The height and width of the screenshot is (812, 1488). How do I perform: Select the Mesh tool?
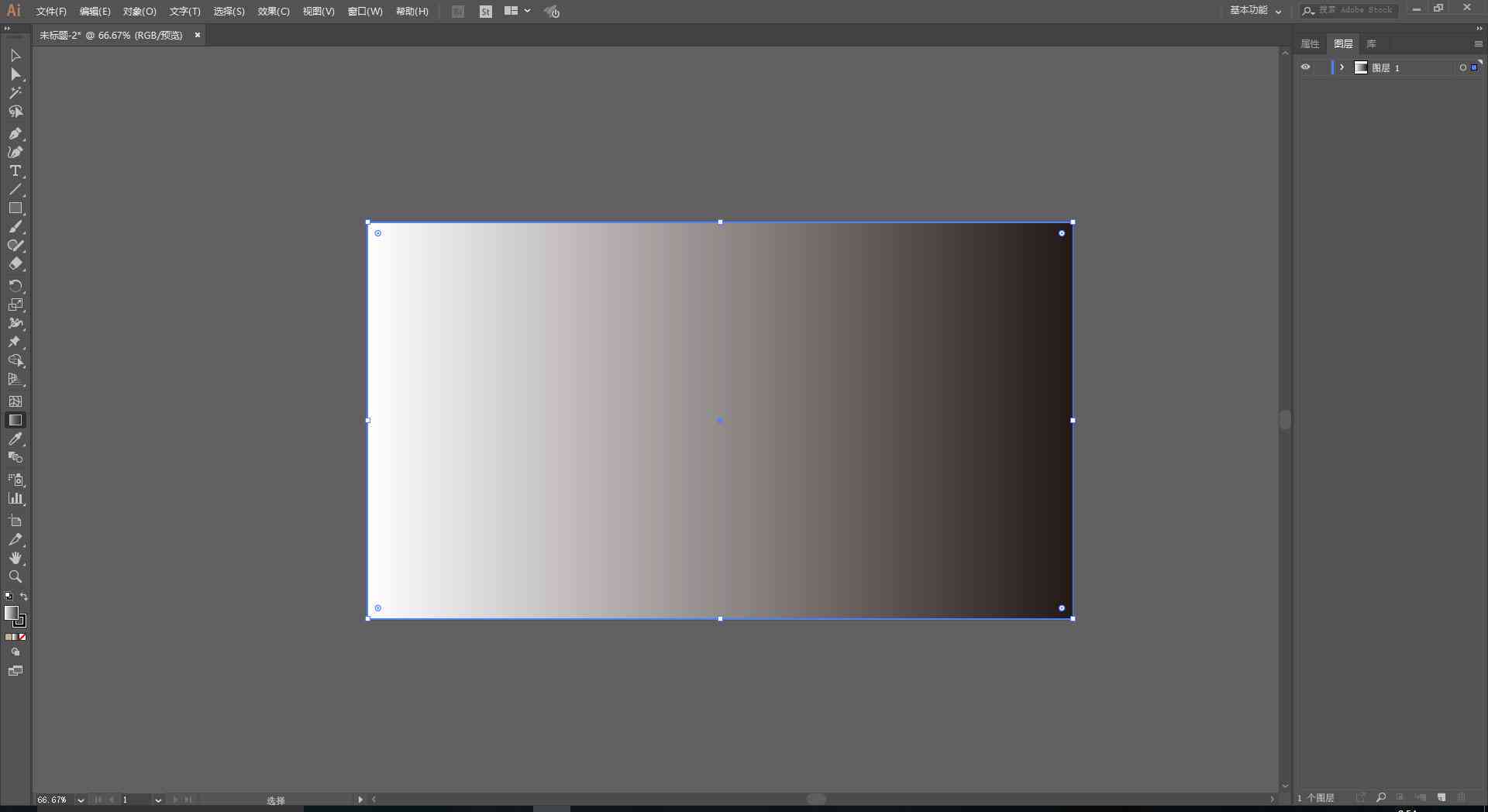[x=15, y=401]
